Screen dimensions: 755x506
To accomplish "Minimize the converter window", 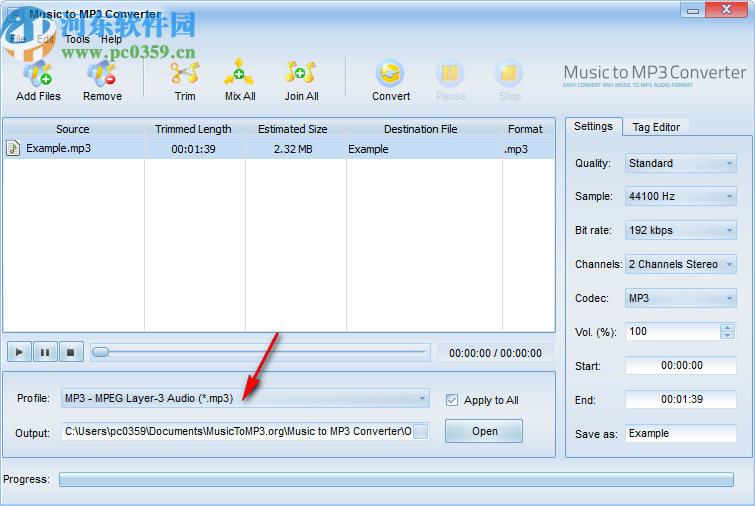I will tap(693, 10).
